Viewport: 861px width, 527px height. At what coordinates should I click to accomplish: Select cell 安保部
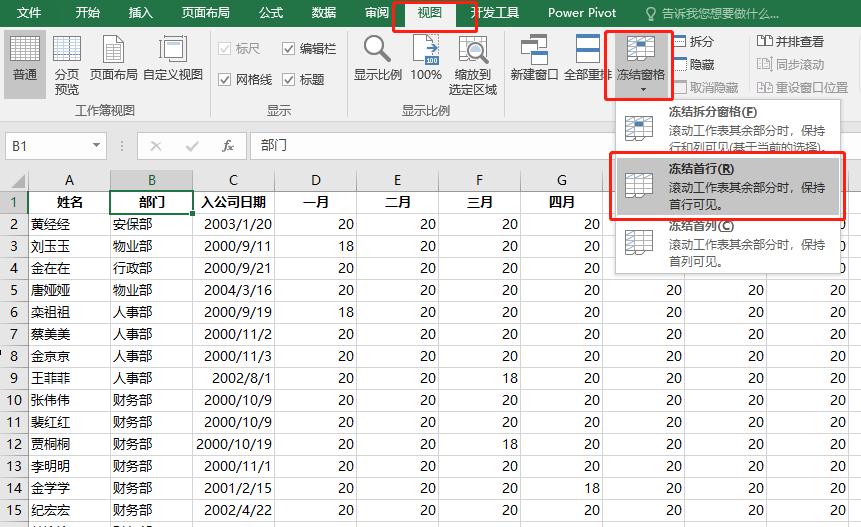pos(151,224)
